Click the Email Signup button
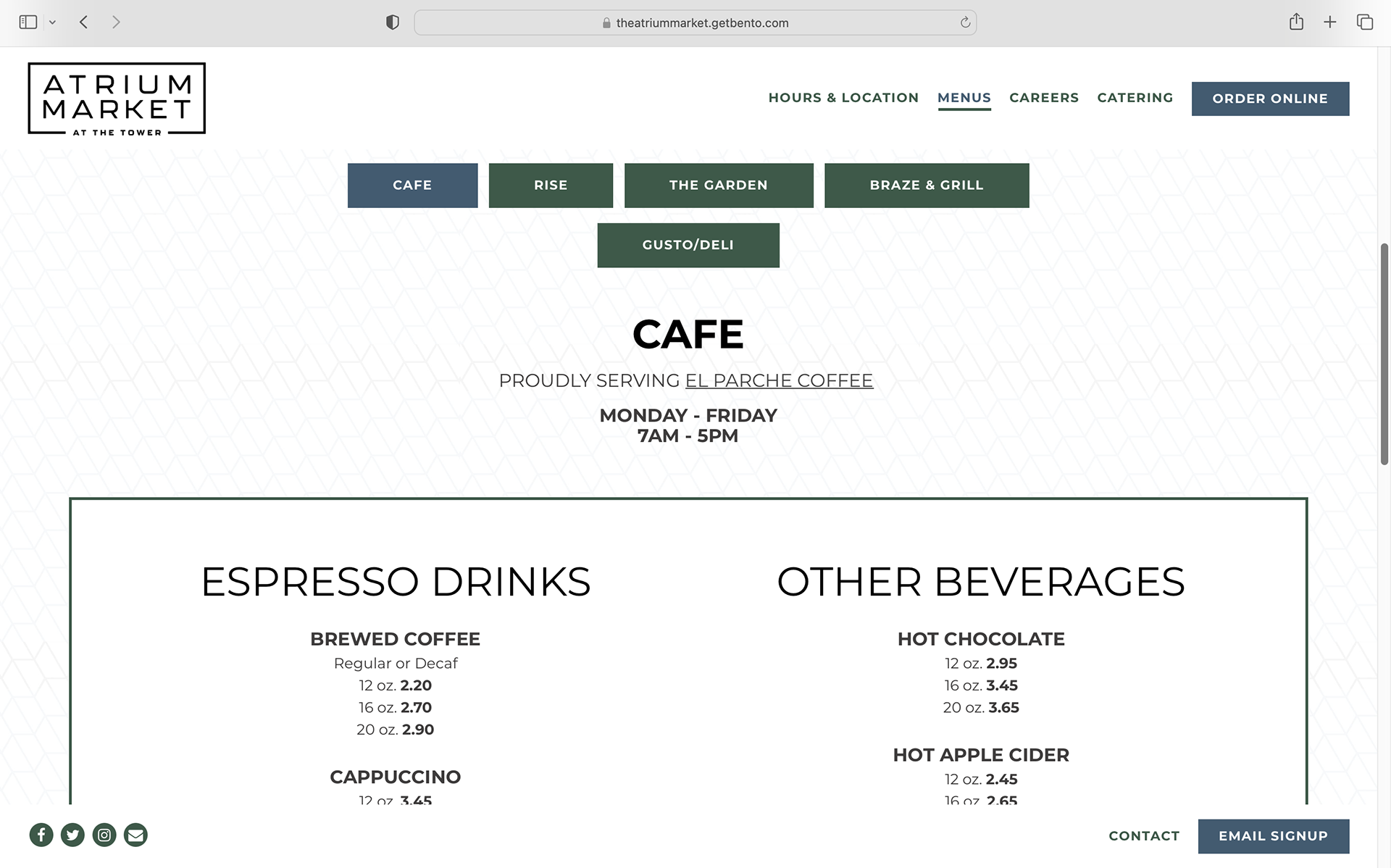The width and height of the screenshot is (1391, 868). pyautogui.click(x=1273, y=836)
